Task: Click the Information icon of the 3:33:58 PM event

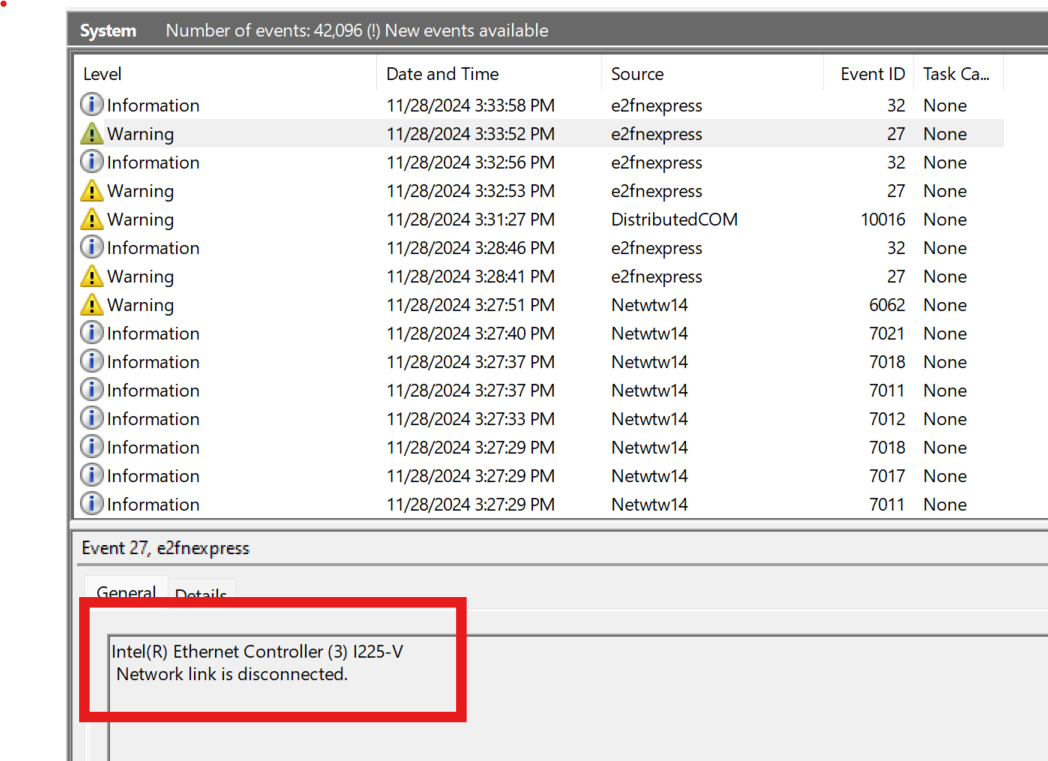Action: click(91, 105)
